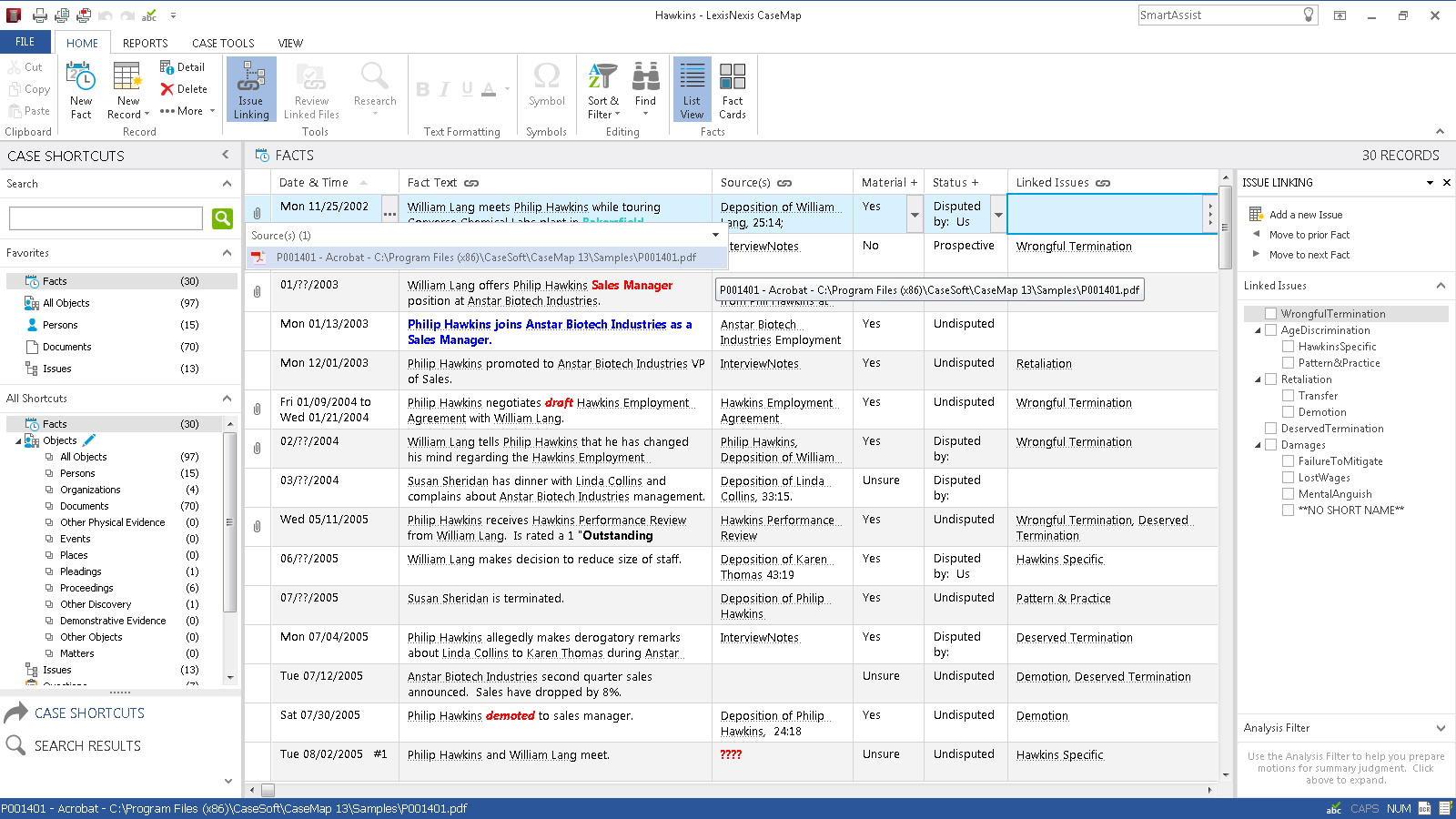Check the Retaliation issue checkbox
1456x819 pixels.
(x=1270, y=379)
